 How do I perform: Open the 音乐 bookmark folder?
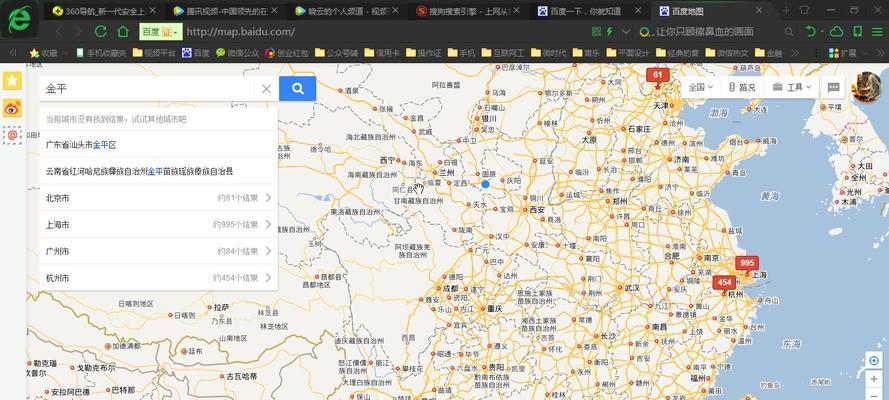point(586,53)
